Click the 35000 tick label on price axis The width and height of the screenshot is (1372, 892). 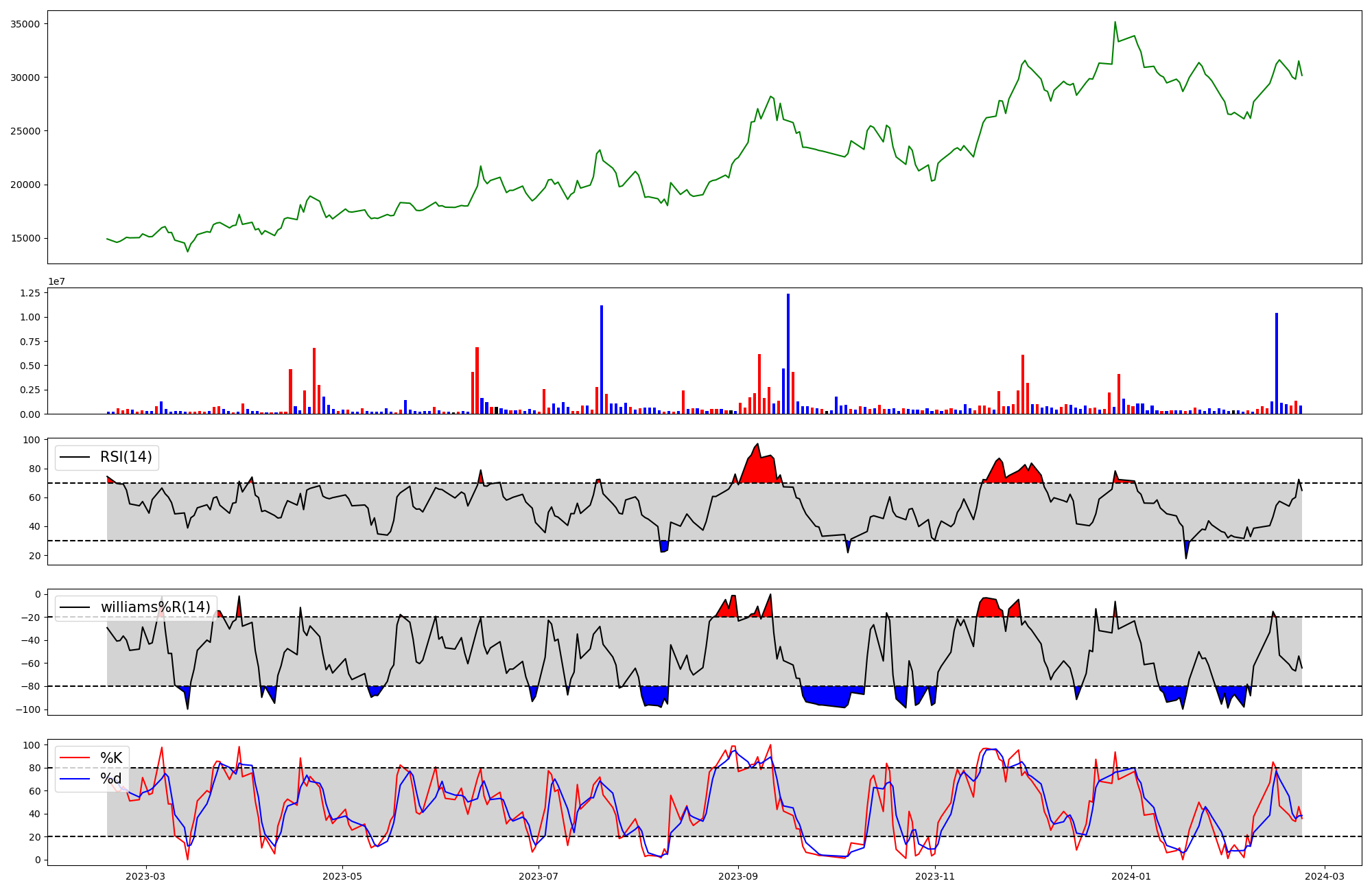25,24
